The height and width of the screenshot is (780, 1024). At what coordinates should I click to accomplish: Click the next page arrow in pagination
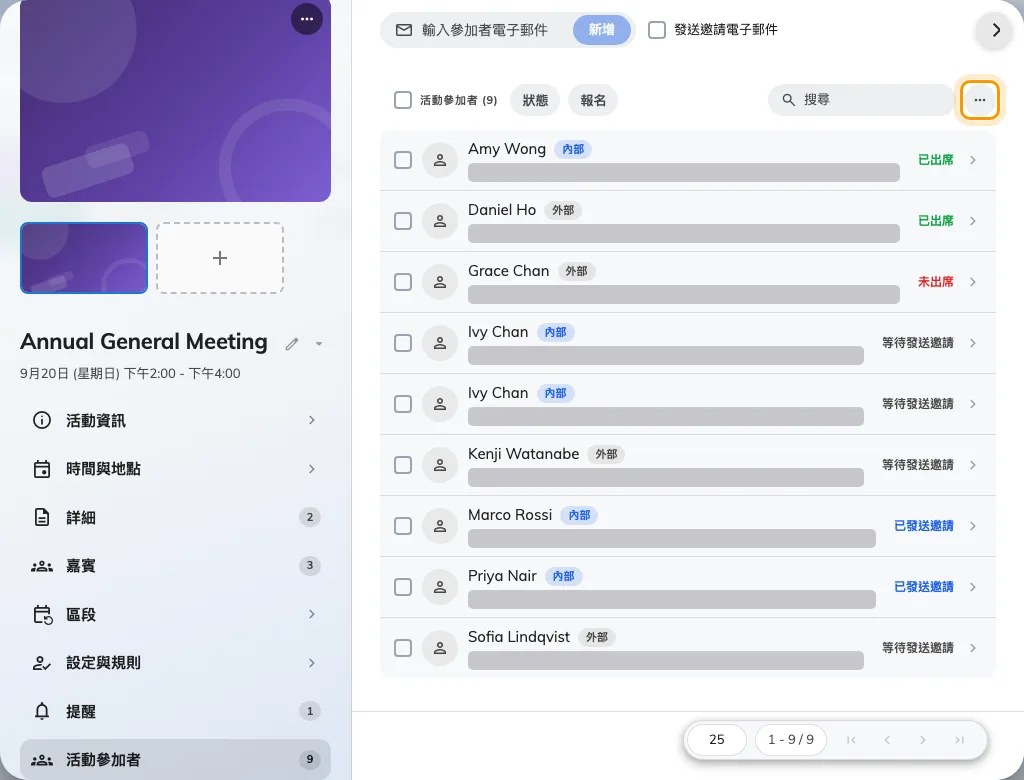[923, 739]
